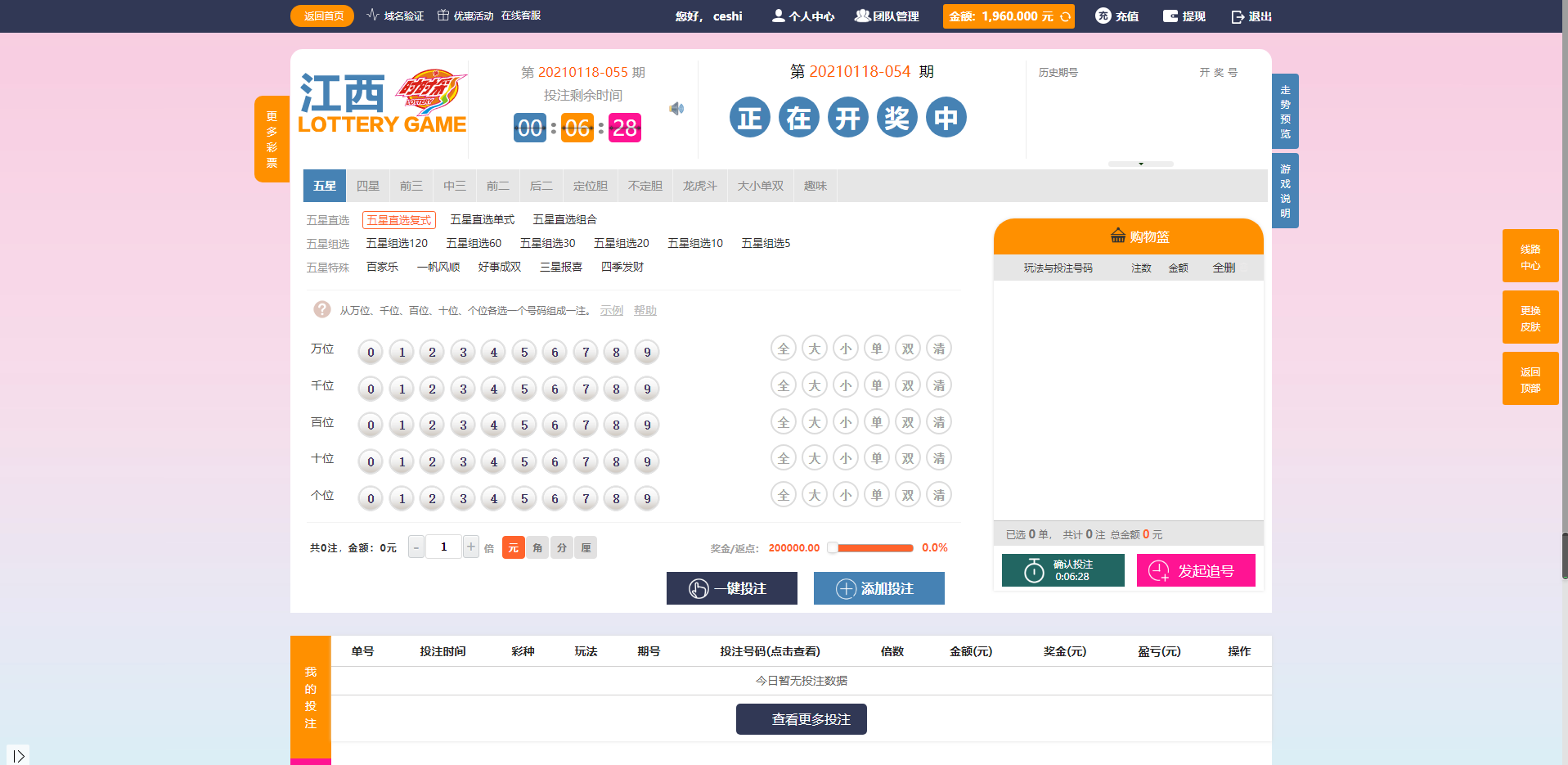Click the 充值 recharge icon
The height and width of the screenshot is (765, 1568).
pos(1103,16)
